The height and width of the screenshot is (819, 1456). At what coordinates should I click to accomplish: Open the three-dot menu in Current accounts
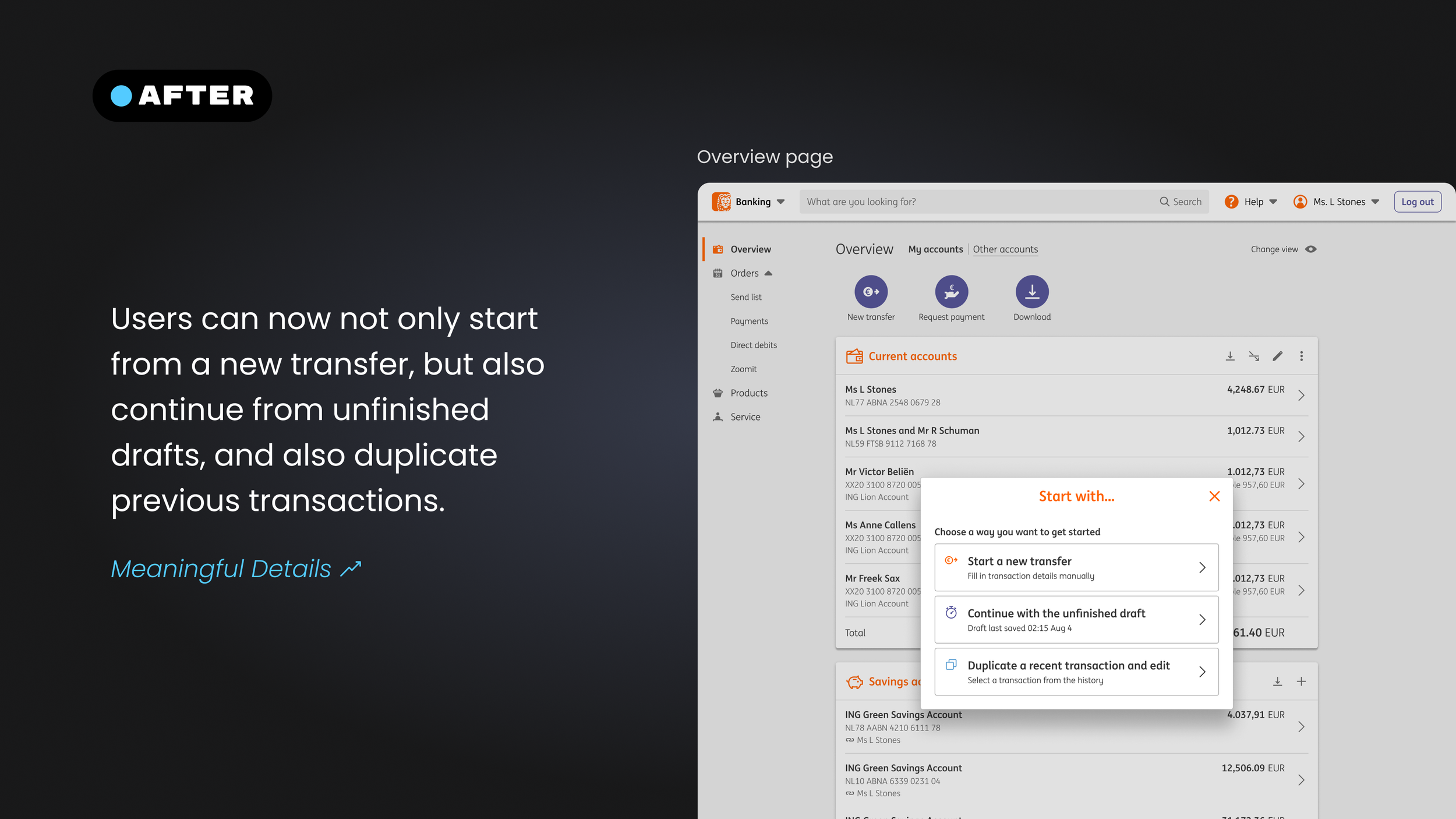click(x=1301, y=356)
